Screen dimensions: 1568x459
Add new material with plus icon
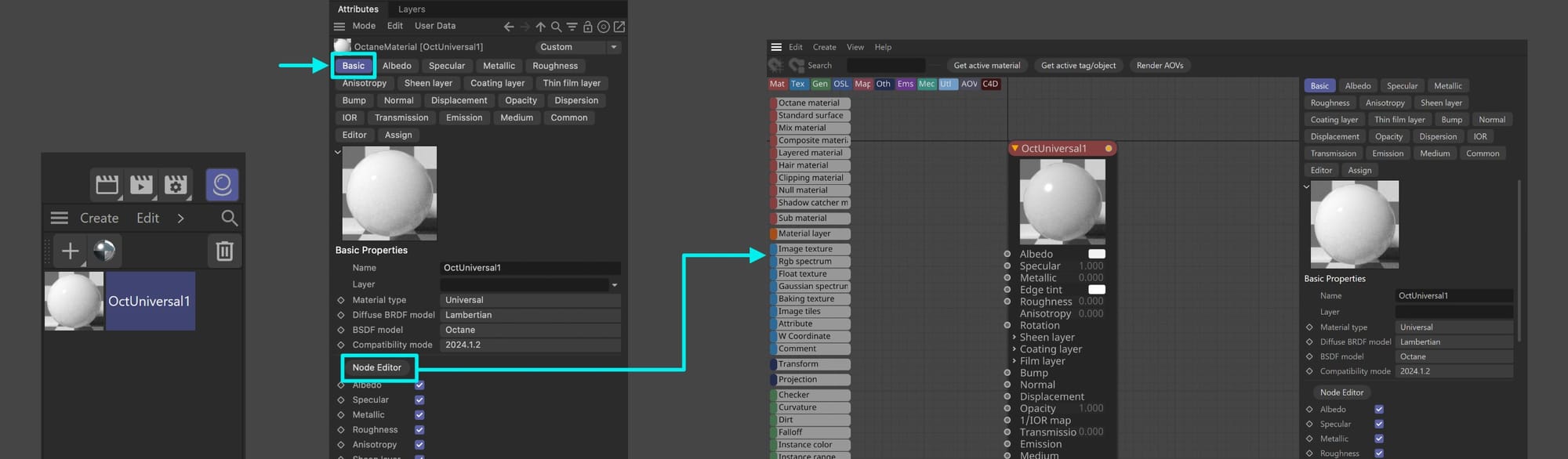[70, 251]
